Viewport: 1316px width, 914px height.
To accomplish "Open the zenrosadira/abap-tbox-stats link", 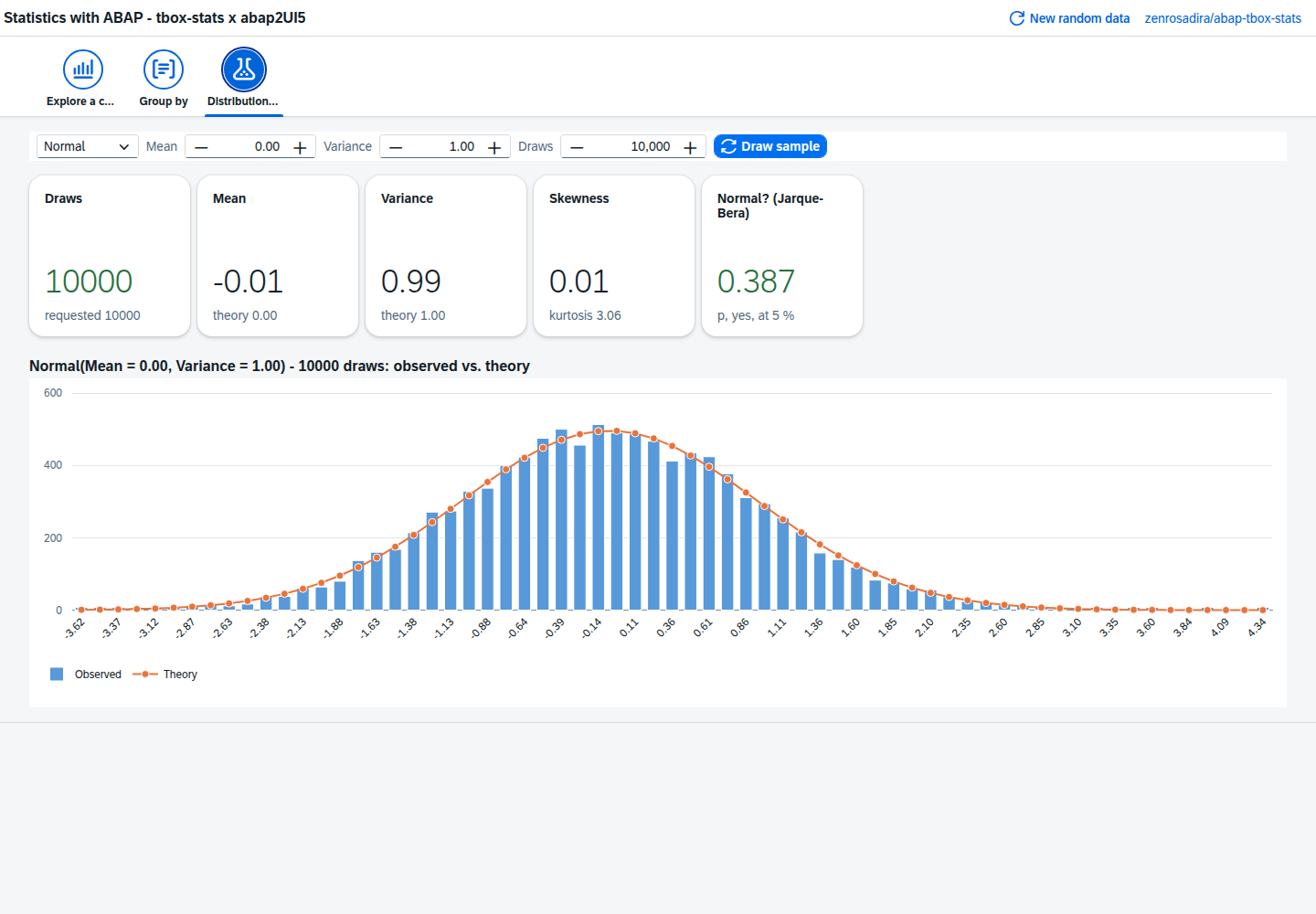I will point(1223,18).
